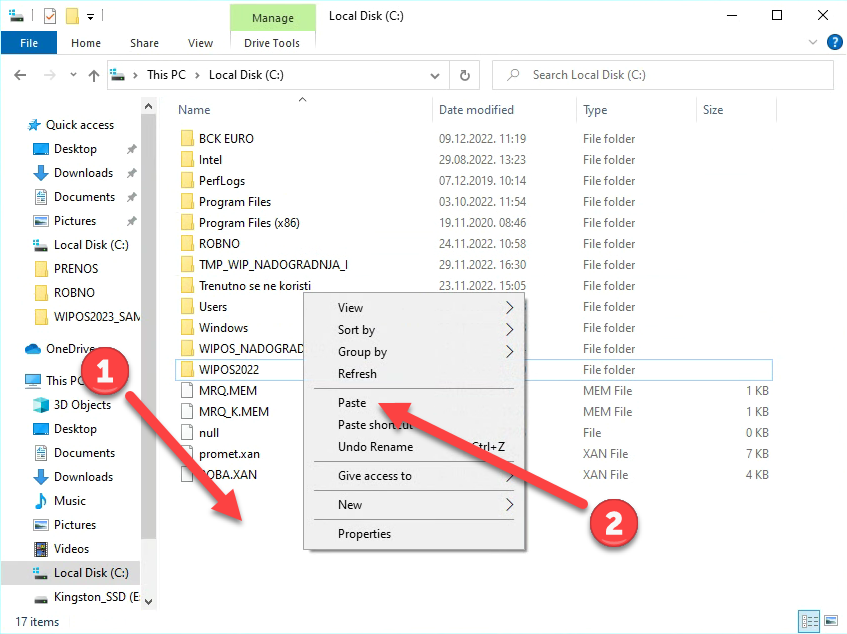This screenshot has width=847, height=634.
Task: Open the File ribbon tab
Action: click(29, 43)
